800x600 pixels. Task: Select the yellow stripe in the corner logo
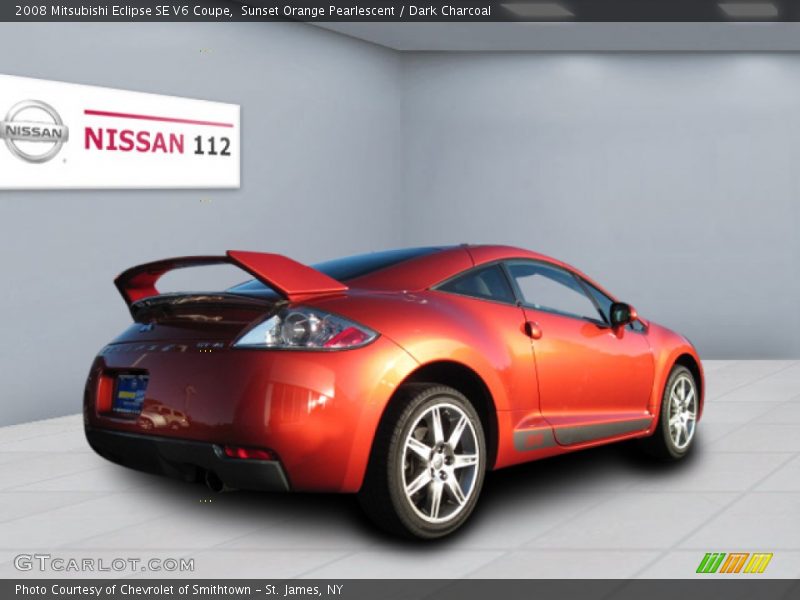[x=760, y=562]
